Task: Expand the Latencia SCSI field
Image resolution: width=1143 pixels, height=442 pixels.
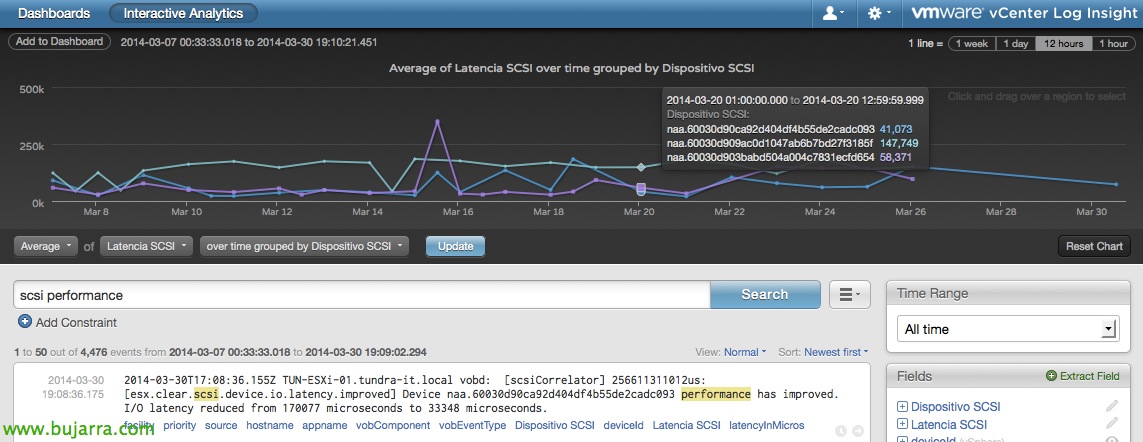Action: [902, 424]
